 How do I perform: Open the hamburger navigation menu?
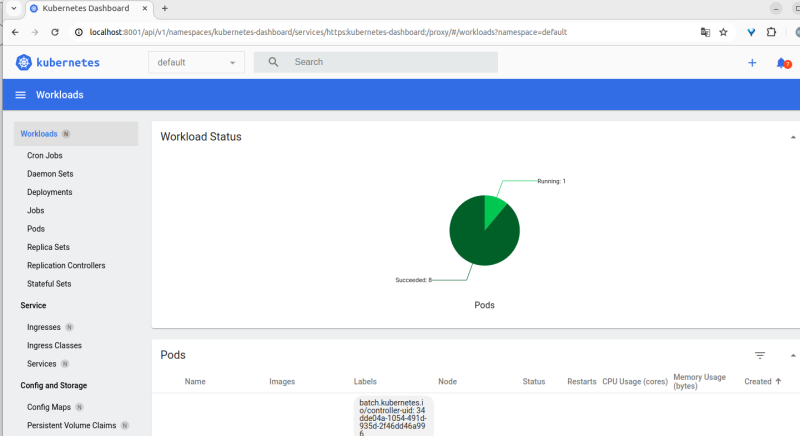coord(20,95)
